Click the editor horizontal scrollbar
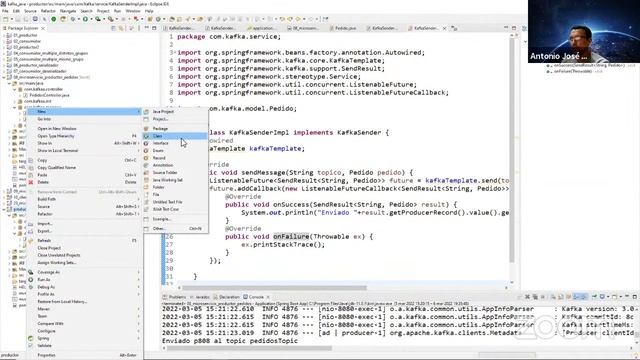 274,287
